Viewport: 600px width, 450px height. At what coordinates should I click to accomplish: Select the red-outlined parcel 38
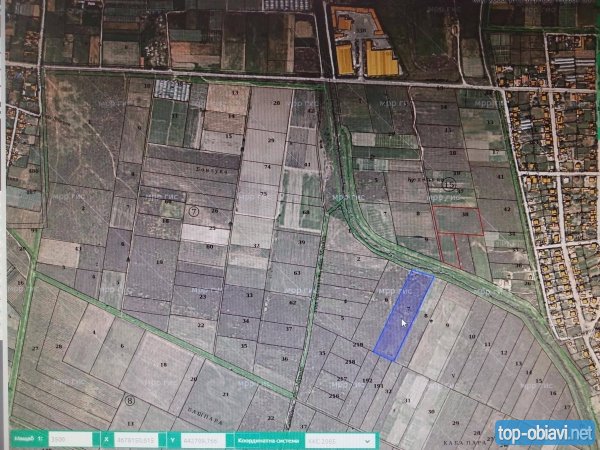(x=458, y=220)
